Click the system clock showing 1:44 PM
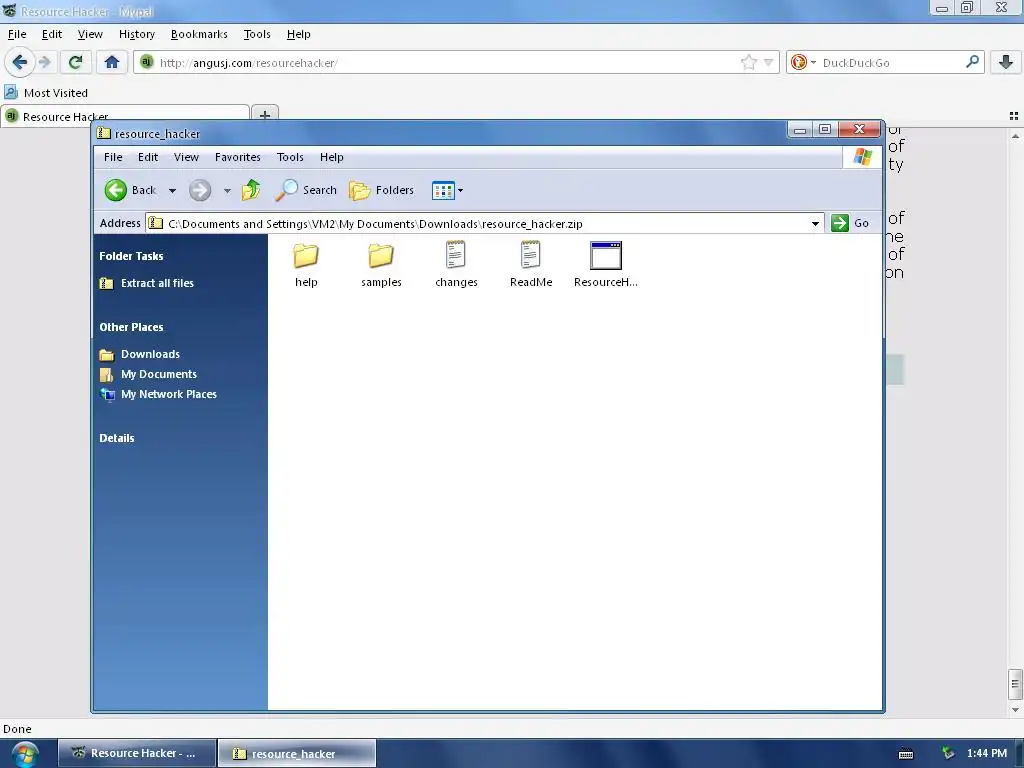 click(987, 753)
